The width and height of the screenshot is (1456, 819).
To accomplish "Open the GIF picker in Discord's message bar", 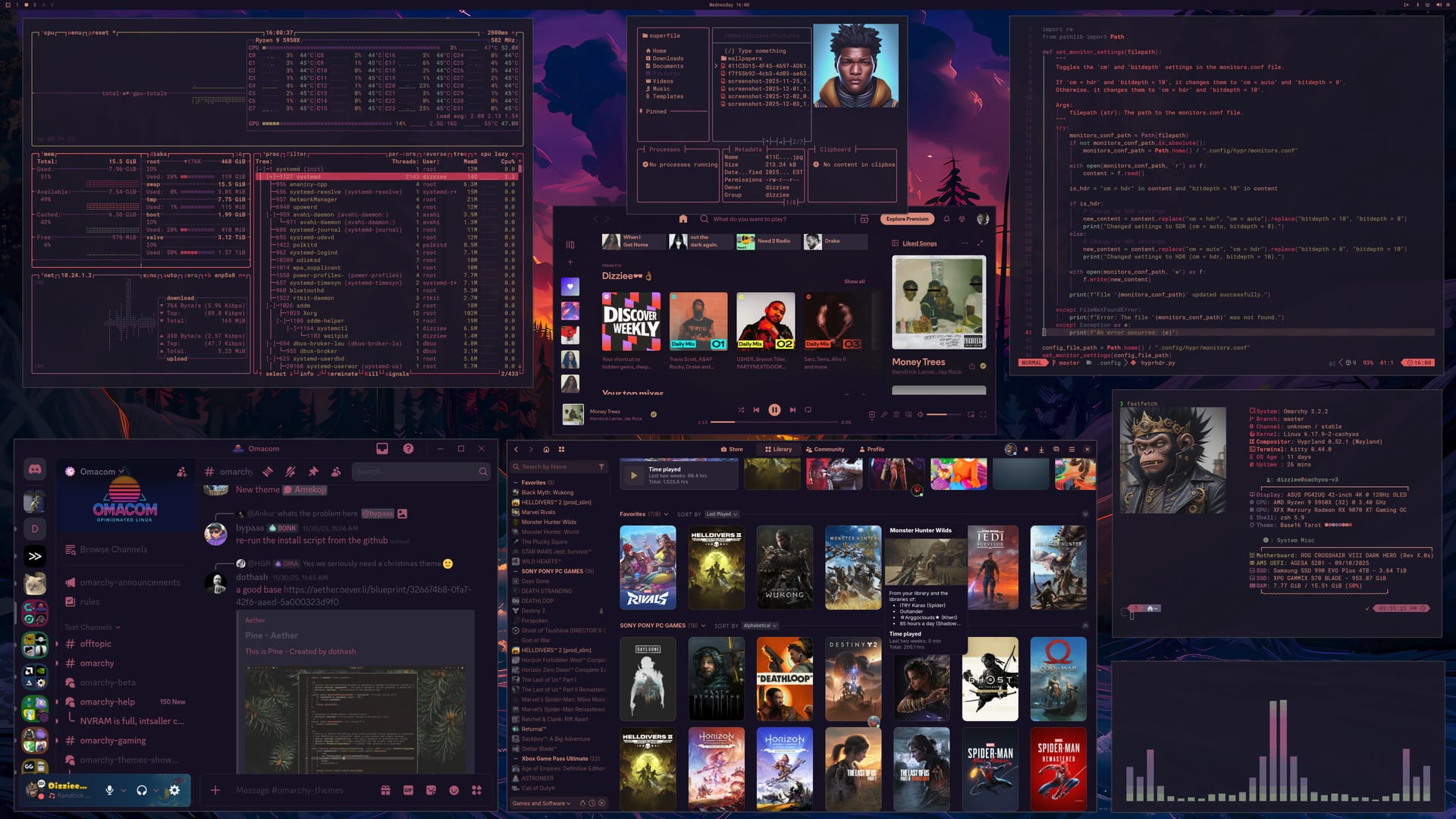I will pos(408,790).
